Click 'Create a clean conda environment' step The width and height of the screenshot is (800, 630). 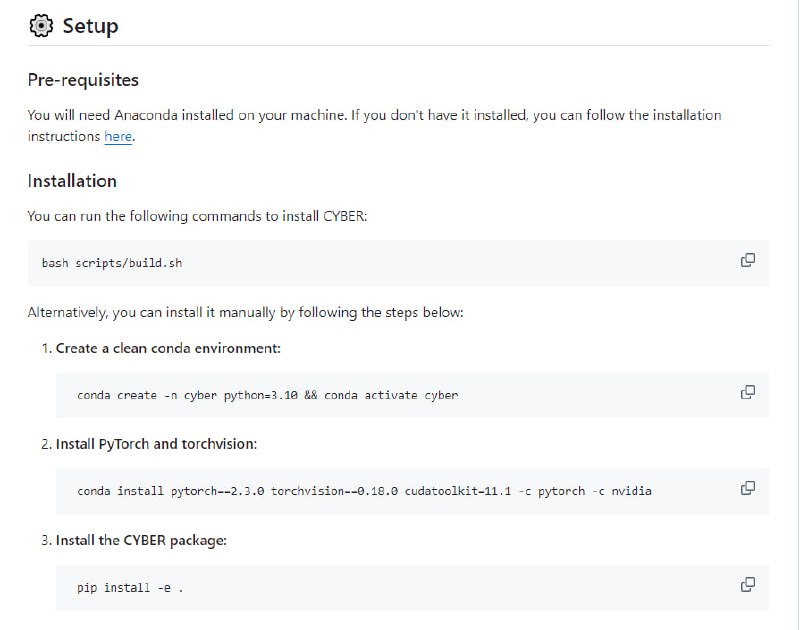tap(168, 348)
